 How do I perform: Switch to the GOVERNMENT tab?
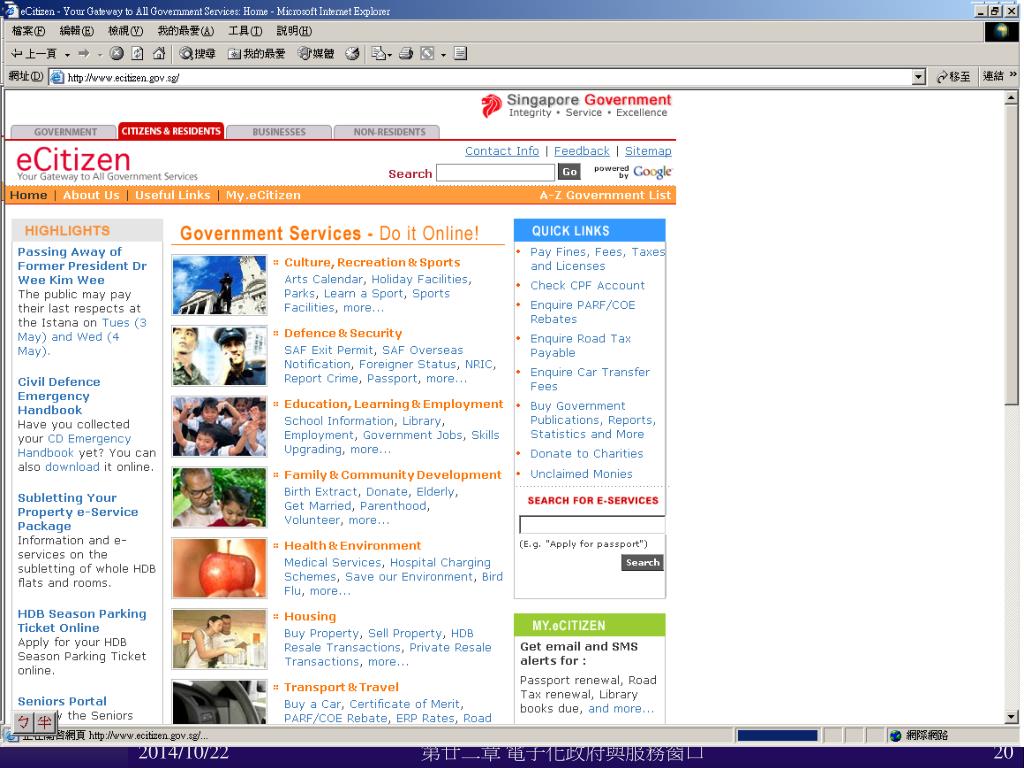(65, 132)
